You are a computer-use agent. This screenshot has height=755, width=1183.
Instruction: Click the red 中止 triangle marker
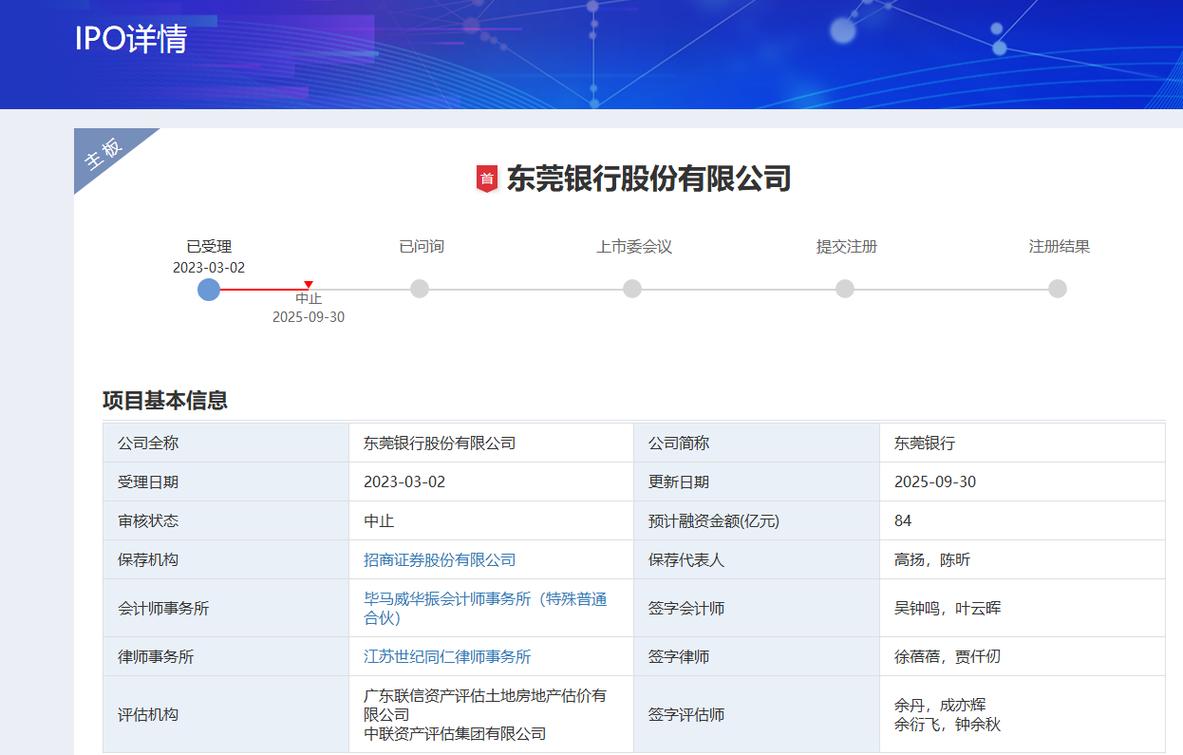point(309,283)
